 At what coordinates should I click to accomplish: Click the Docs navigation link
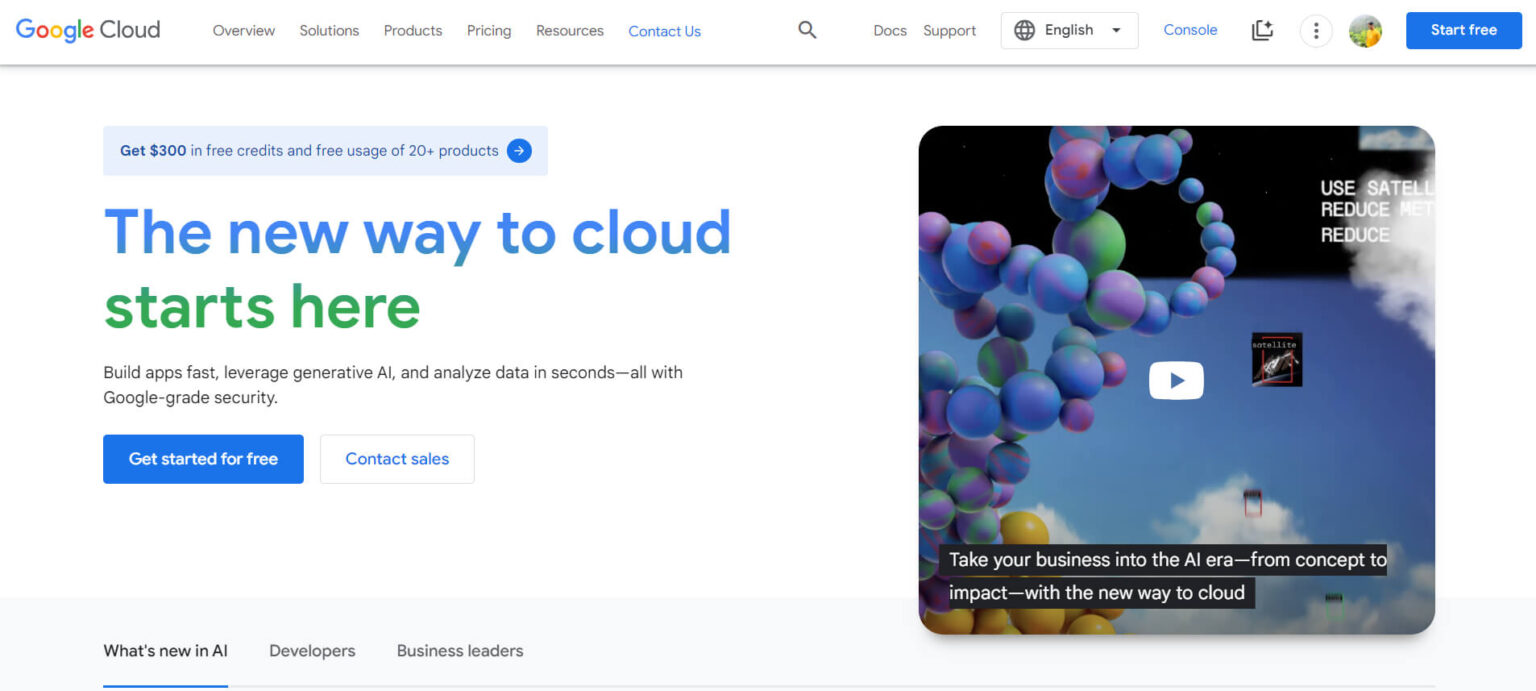[889, 31]
